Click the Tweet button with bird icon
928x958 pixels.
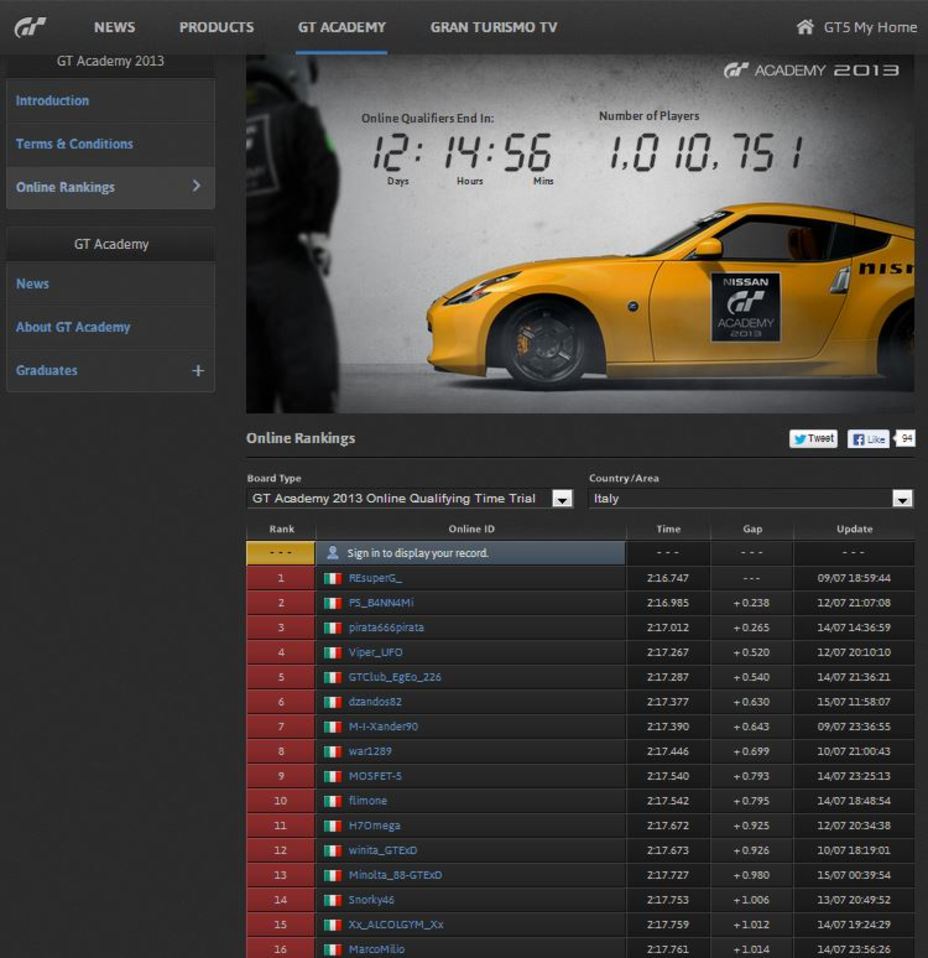(813, 439)
